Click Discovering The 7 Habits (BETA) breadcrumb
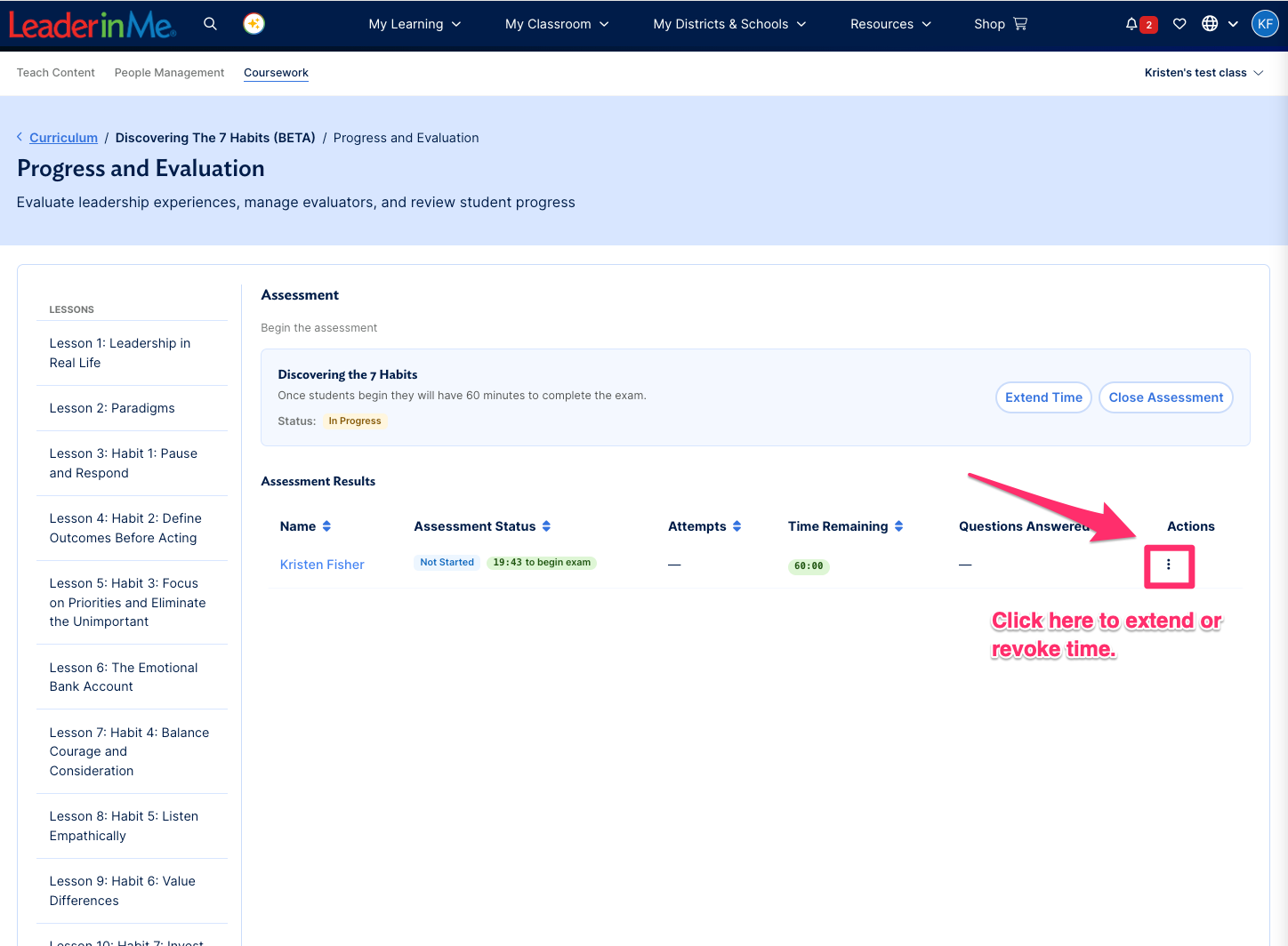The width and height of the screenshot is (1288, 946). coord(215,138)
